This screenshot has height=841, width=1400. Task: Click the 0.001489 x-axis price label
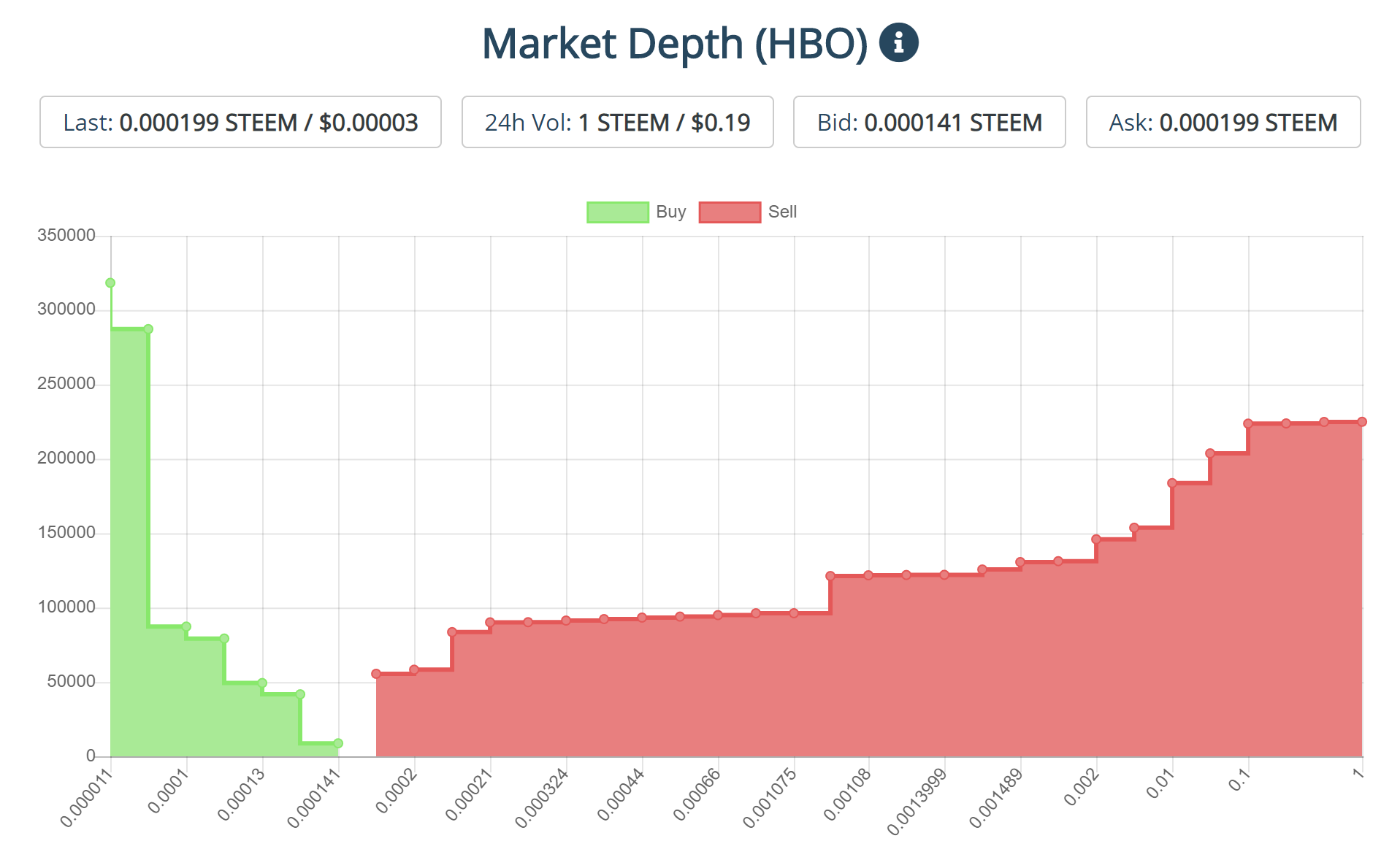[x=997, y=797]
